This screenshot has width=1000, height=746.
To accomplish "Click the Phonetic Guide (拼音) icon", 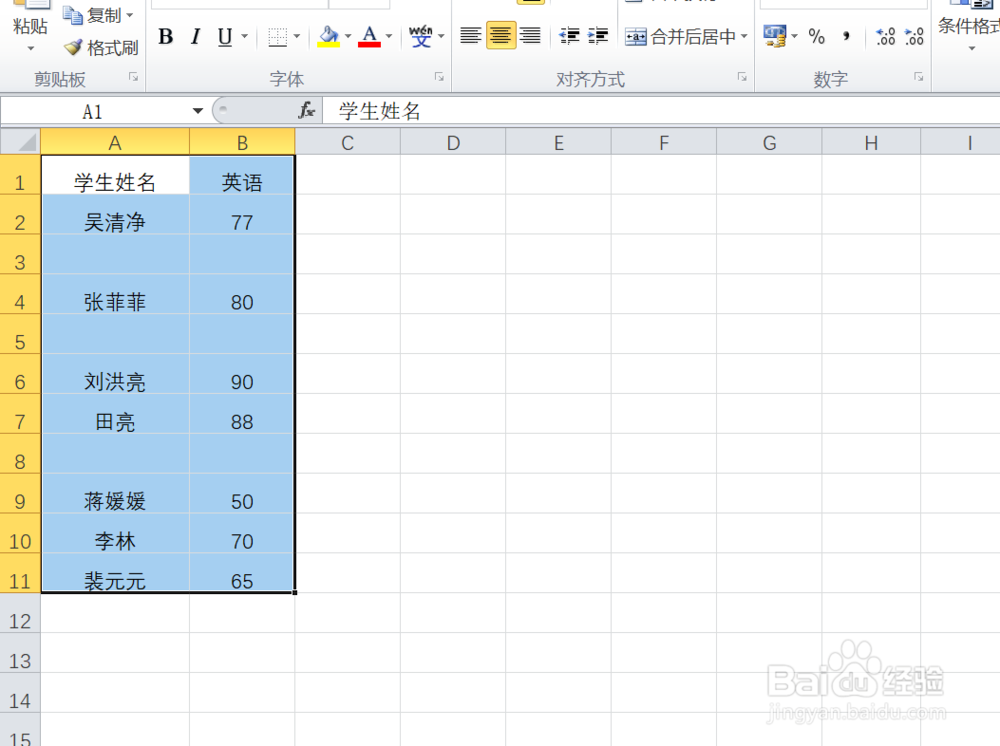I will click(420, 37).
